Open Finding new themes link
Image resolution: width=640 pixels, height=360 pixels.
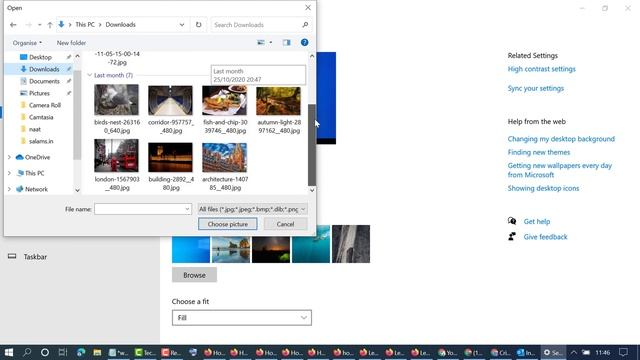tap(539, 152)
